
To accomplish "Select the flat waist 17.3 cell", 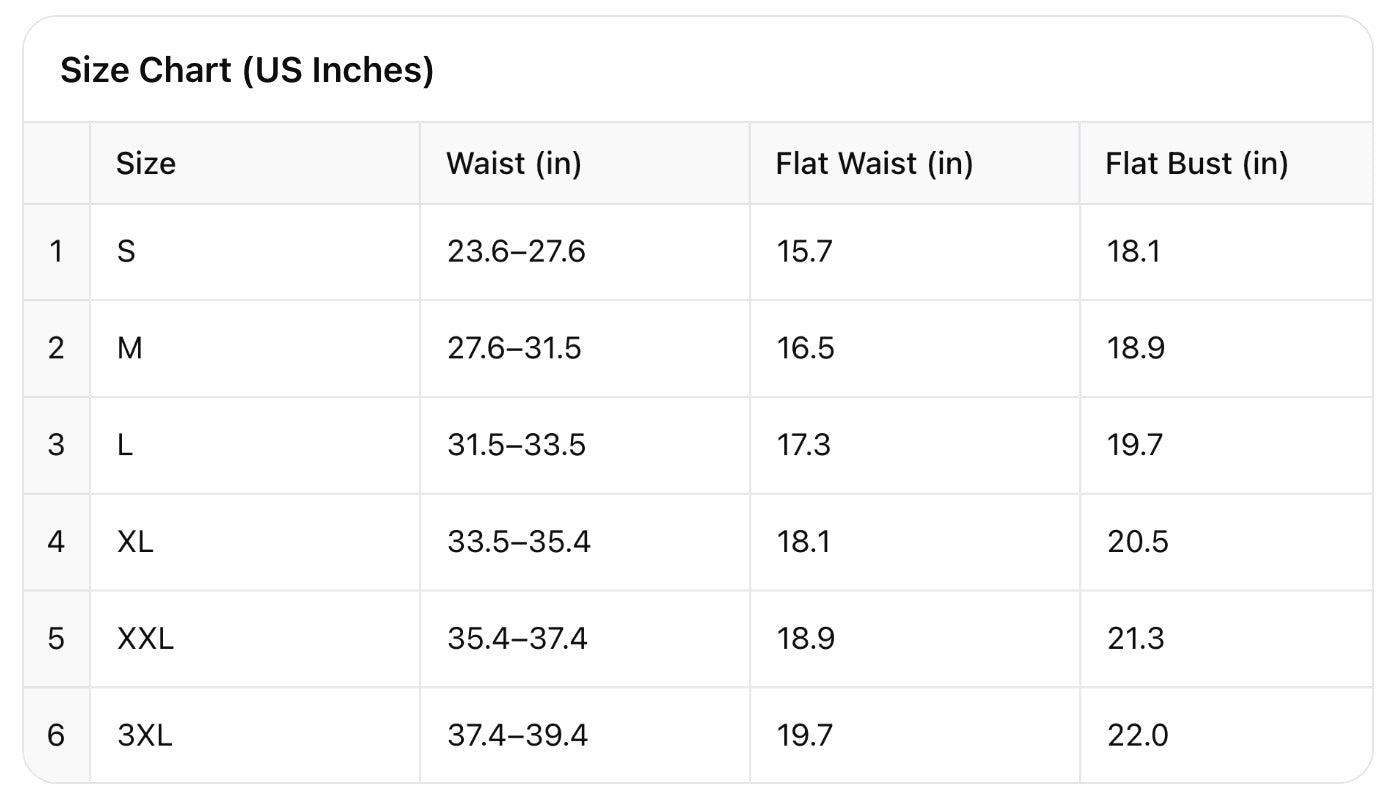I will [804, 444].
